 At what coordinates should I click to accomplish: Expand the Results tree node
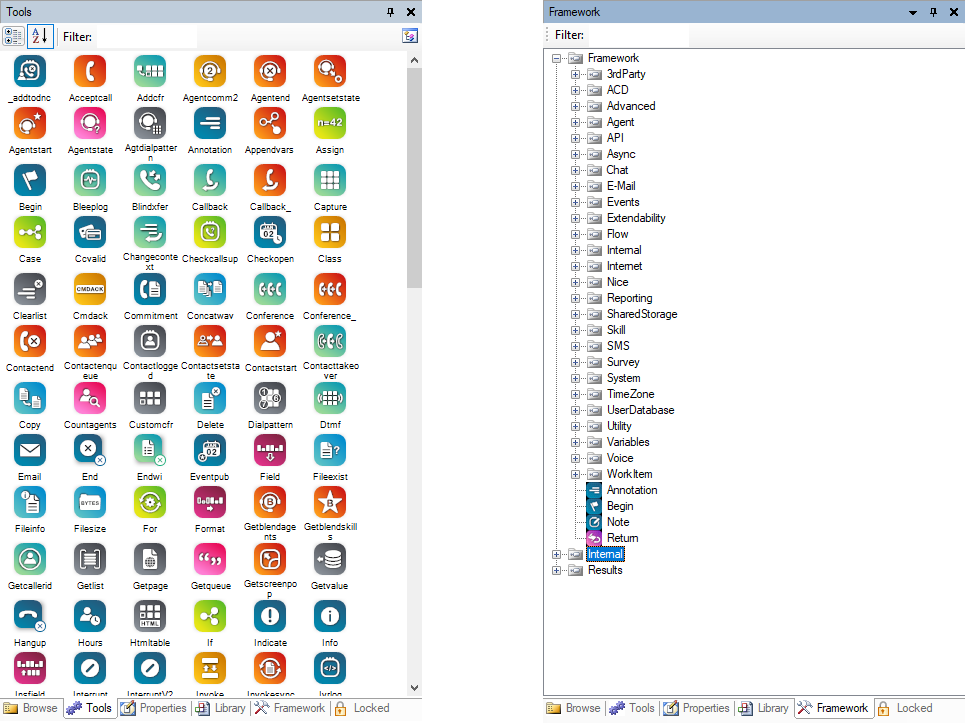tap(557, 570)
